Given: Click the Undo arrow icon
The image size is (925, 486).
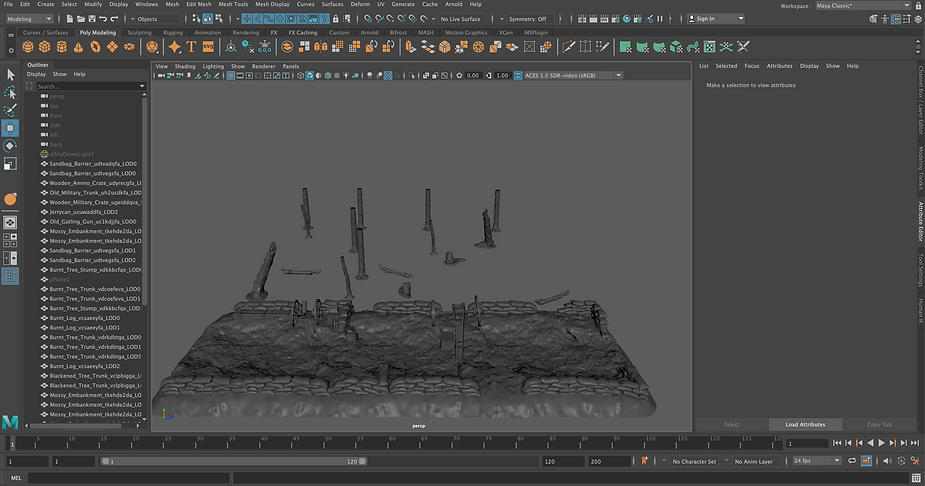Looking at the screenshot, I should 103,19.
